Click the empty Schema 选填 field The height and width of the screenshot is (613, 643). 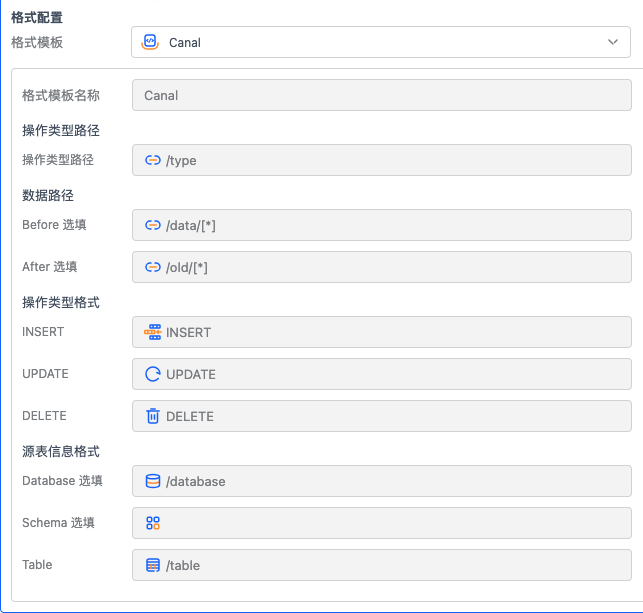click(381, 523)
